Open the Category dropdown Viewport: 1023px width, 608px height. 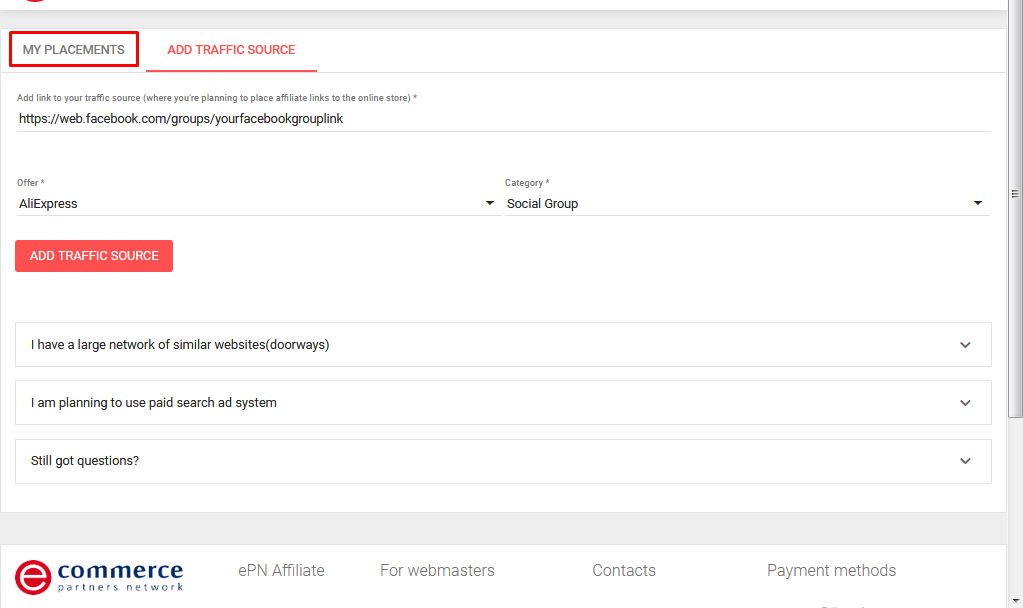click(740, 203)
